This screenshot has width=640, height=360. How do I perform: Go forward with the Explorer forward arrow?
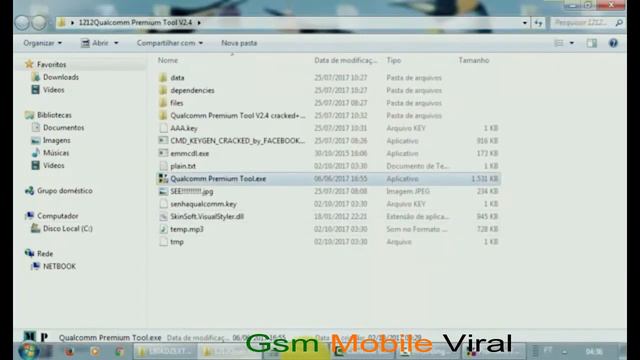[39, 23]
